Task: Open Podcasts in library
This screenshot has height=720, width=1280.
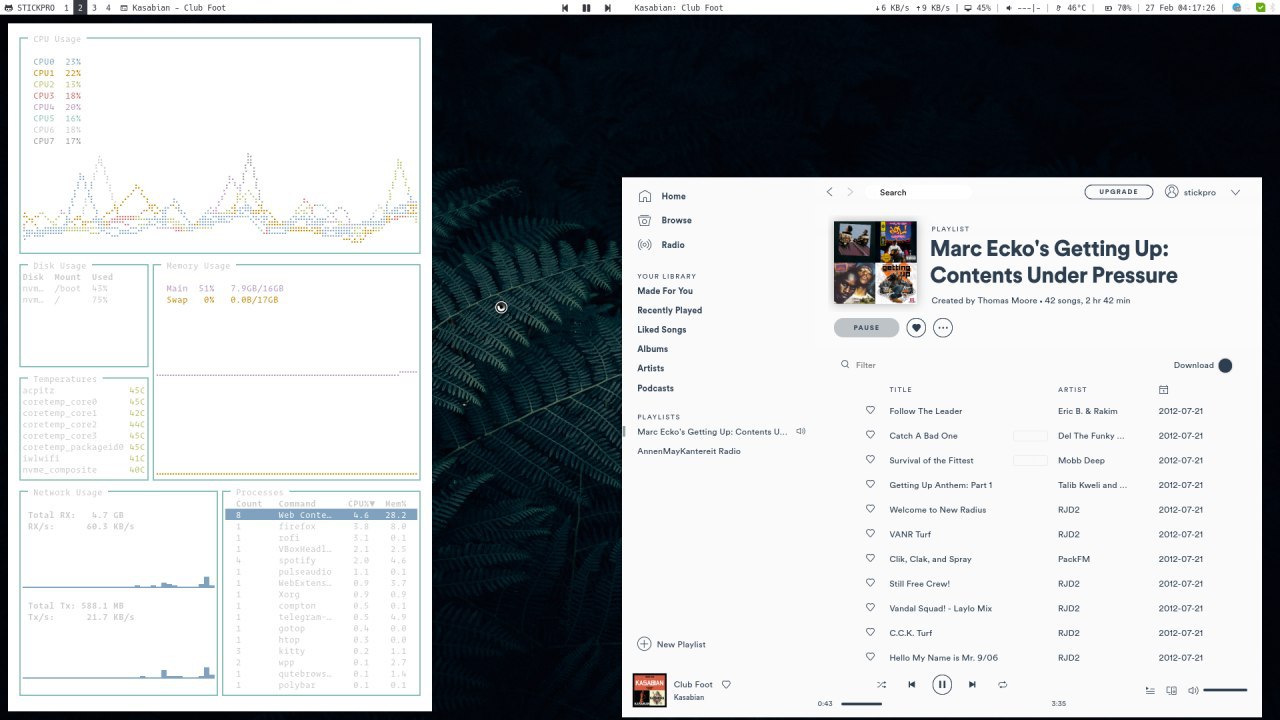Action: [656, 388]
